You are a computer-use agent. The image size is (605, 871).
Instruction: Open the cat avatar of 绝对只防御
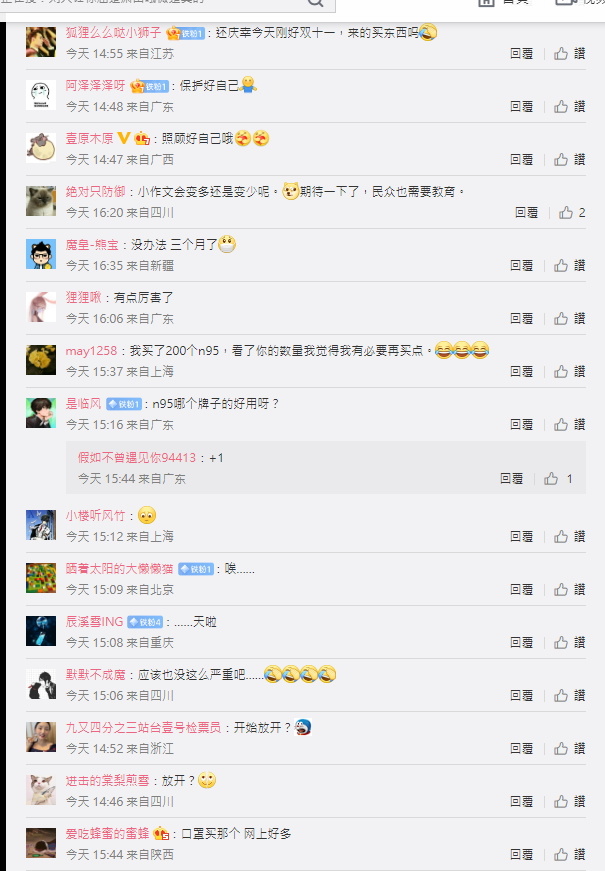pos(41,201)
